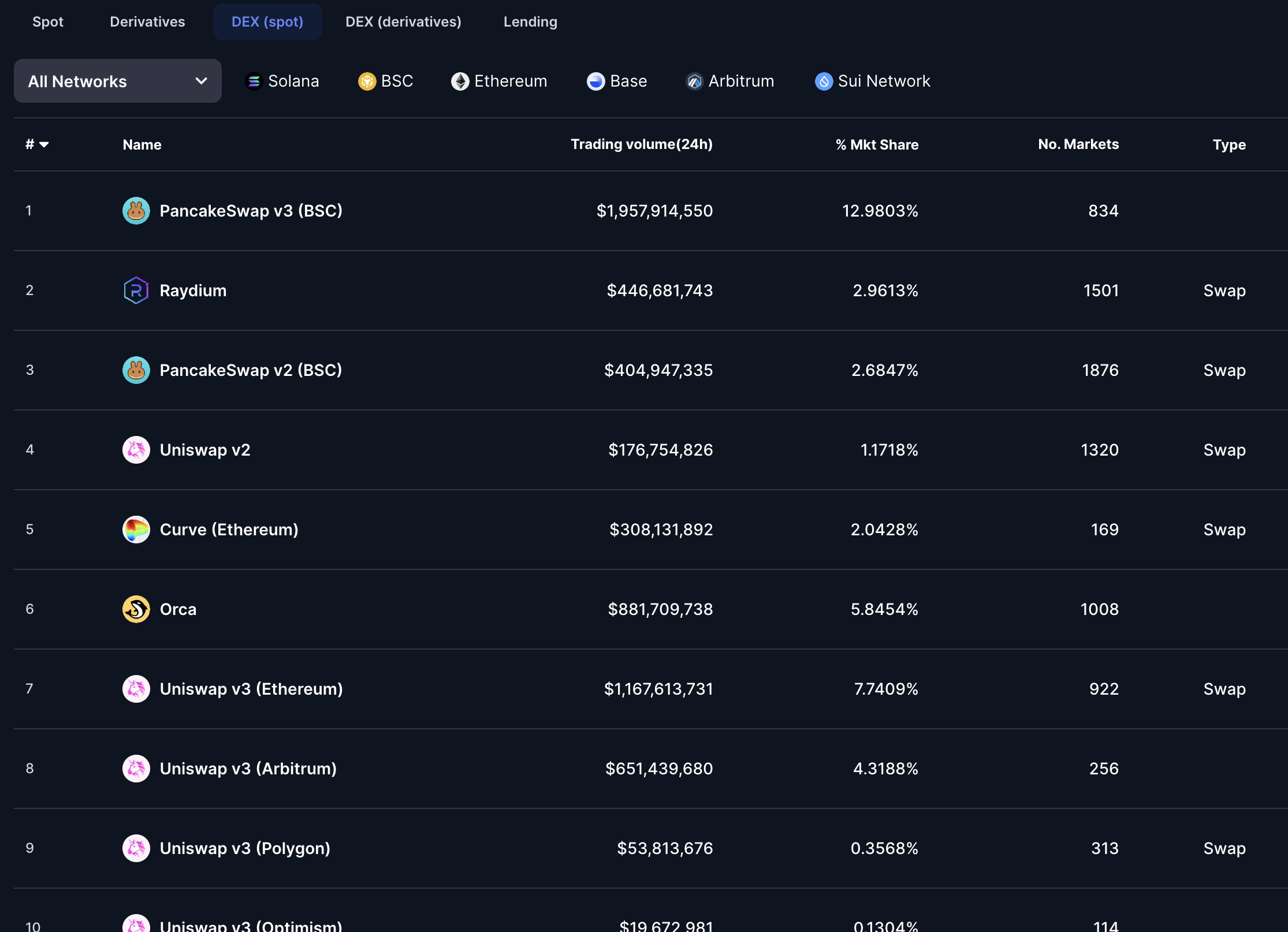Click the $176,754,826 volume value
The image size is (1288, 932).
(661, 450)
